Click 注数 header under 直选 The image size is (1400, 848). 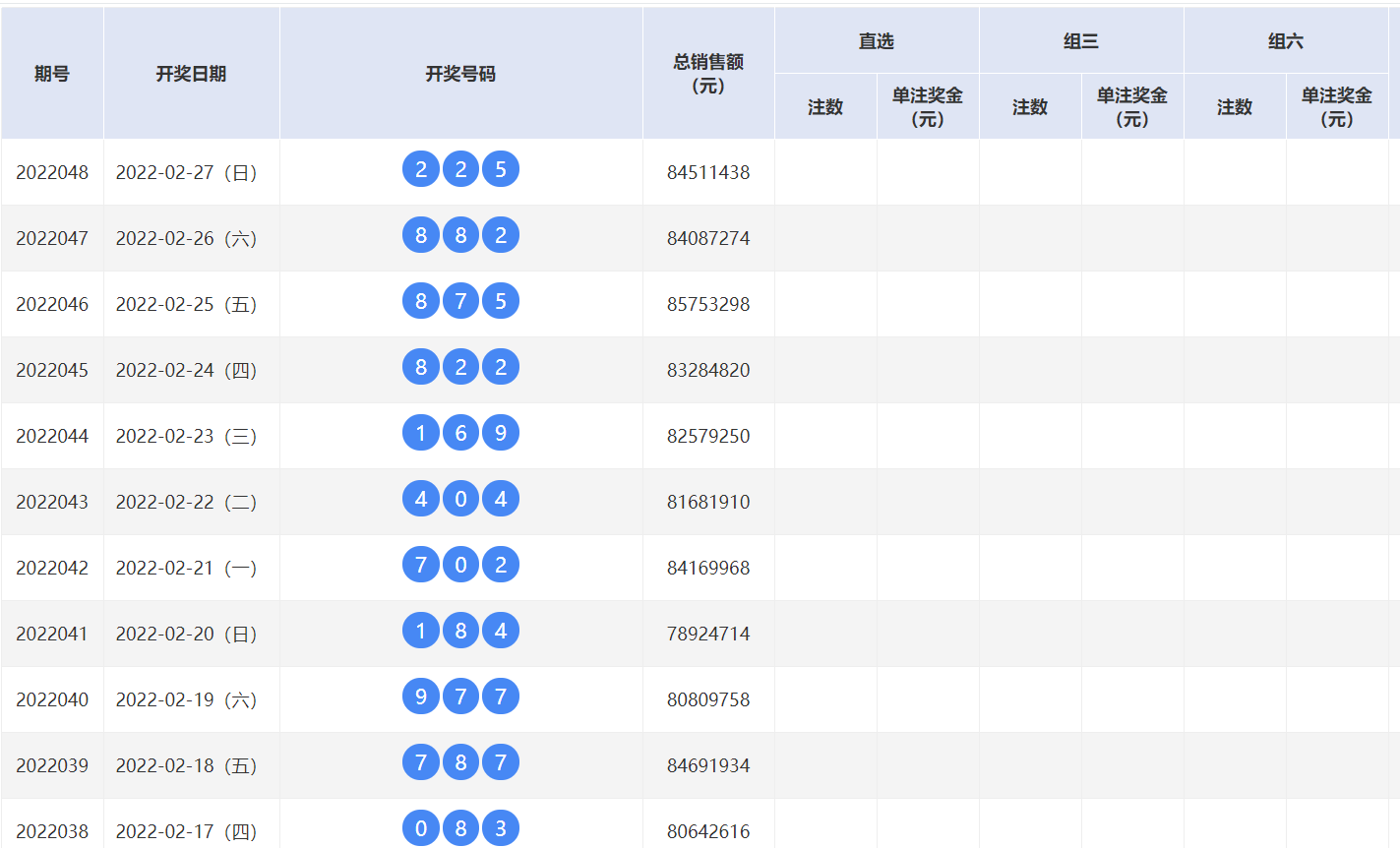(825, 106)
